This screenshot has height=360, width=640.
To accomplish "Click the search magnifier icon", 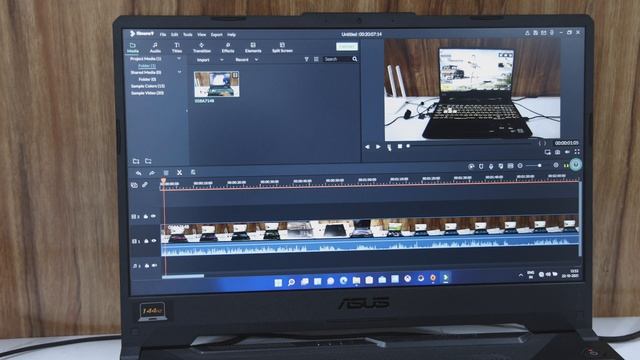I will click(355, 60).
